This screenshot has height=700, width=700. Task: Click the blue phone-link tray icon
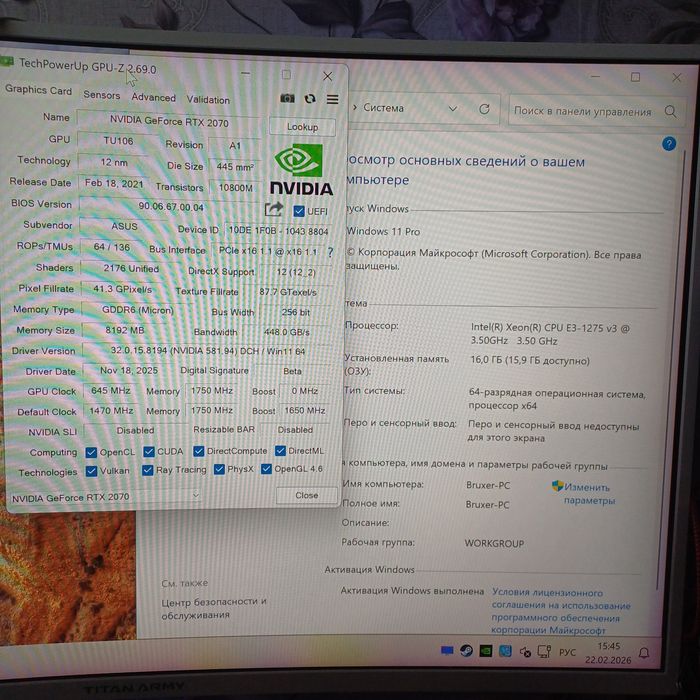pyautogui.click(x=505, y=651)
